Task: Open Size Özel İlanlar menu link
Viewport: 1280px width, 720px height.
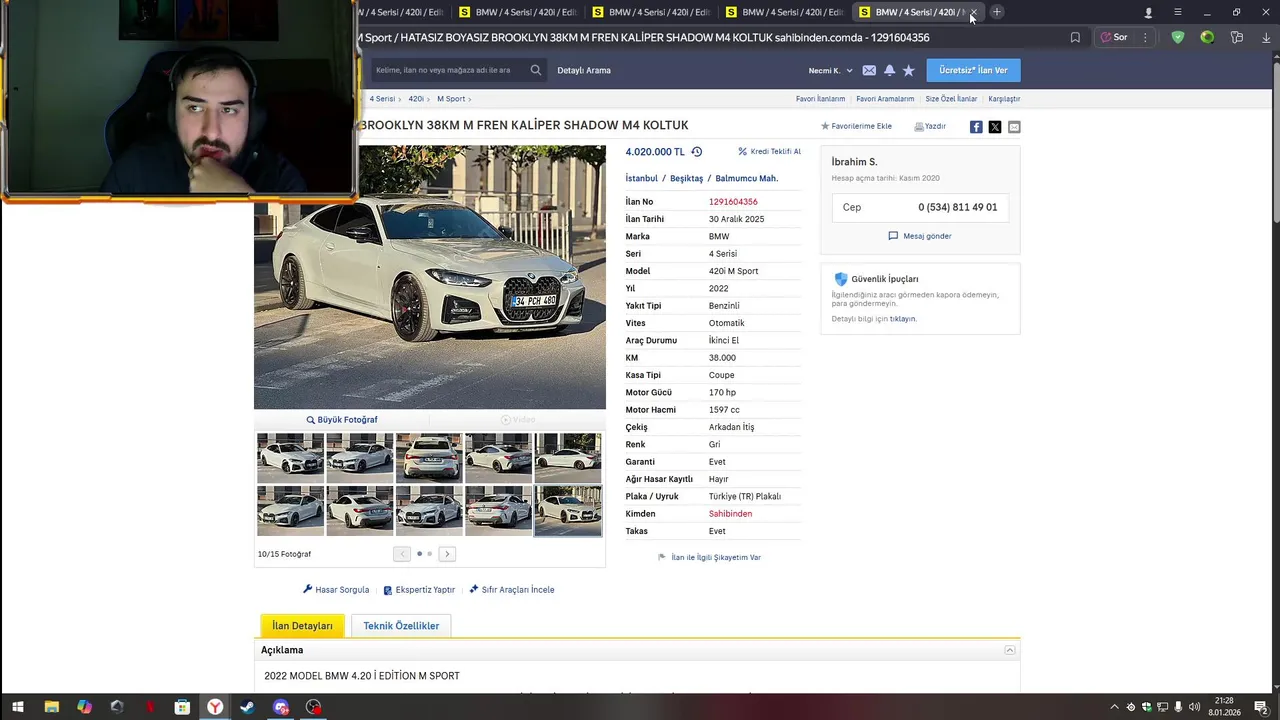Action: click(x=951, y=99)
